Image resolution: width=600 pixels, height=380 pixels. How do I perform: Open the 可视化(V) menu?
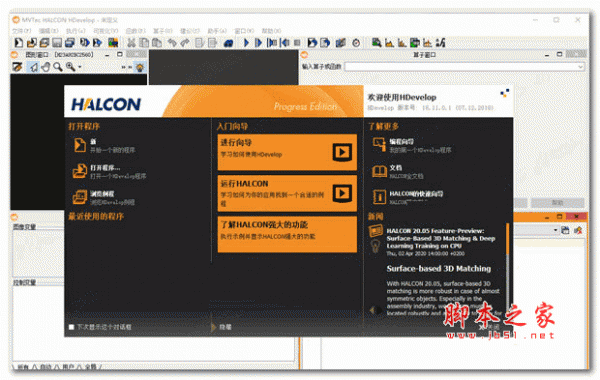[106, 31]
